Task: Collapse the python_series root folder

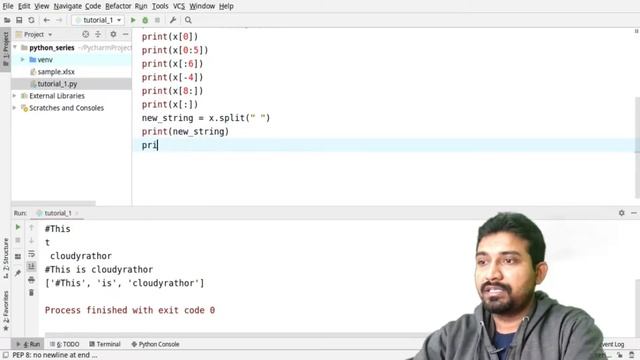Action: 15,47
